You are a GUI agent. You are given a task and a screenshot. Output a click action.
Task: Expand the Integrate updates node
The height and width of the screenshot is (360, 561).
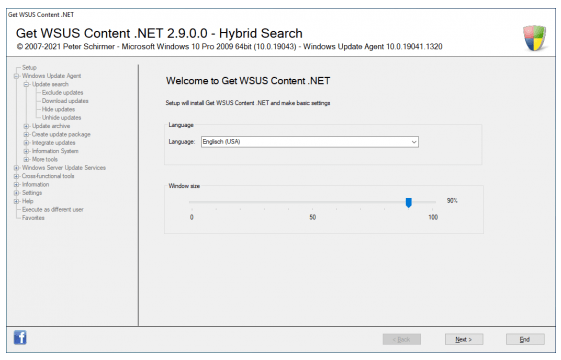[x=26, y=142]
